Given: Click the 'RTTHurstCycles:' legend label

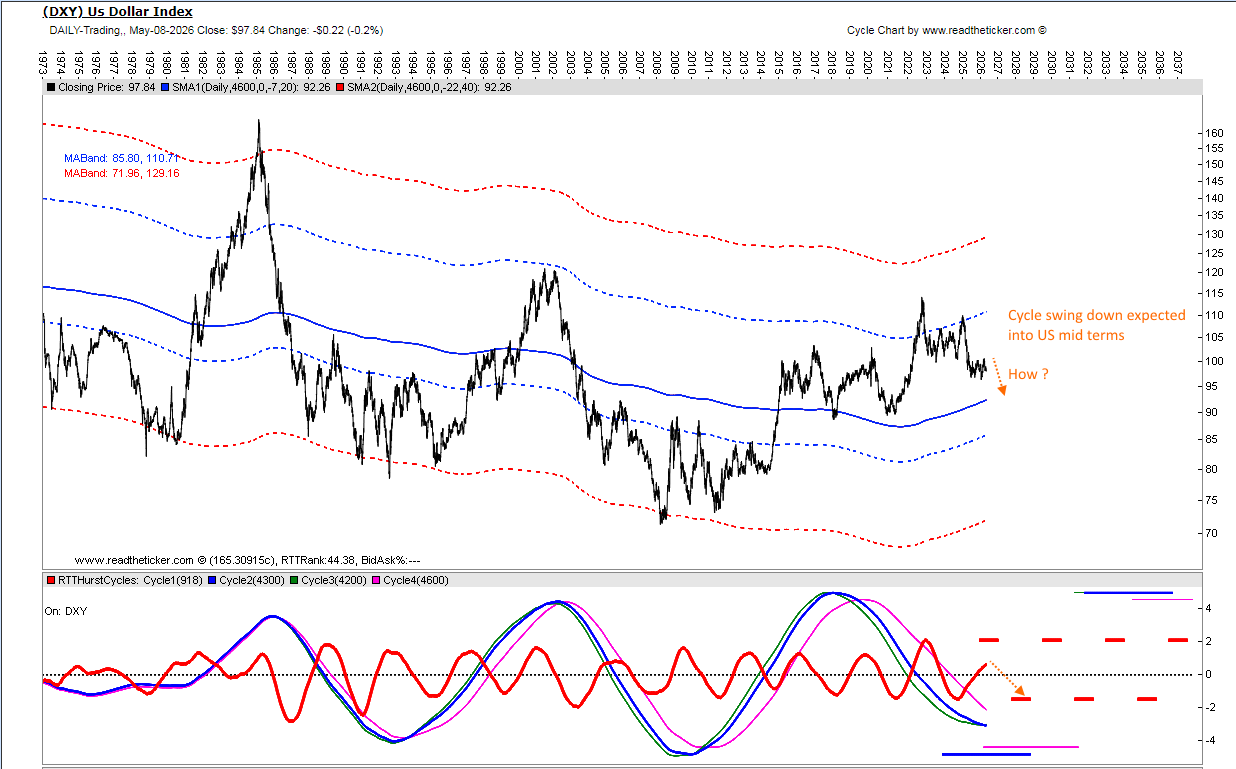Looking at the screenshot, I should click(x=99, y=580).
